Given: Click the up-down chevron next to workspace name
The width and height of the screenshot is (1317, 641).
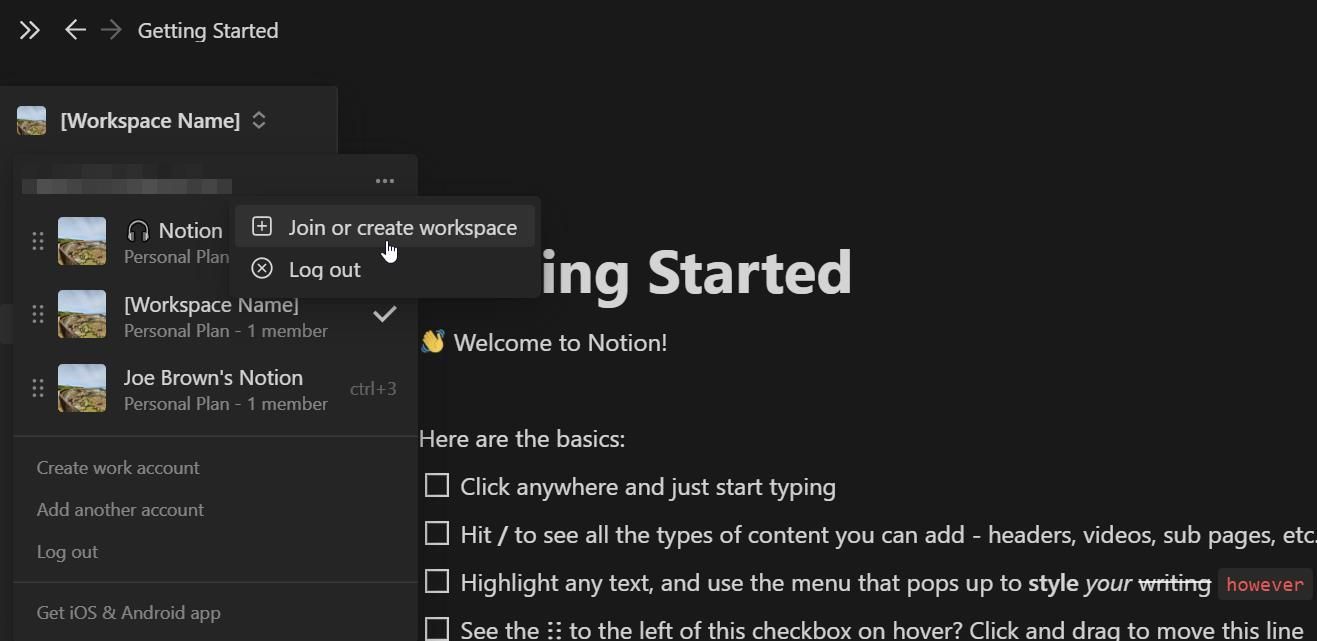Looking at the screenshot, I should (x=259, y=121).
